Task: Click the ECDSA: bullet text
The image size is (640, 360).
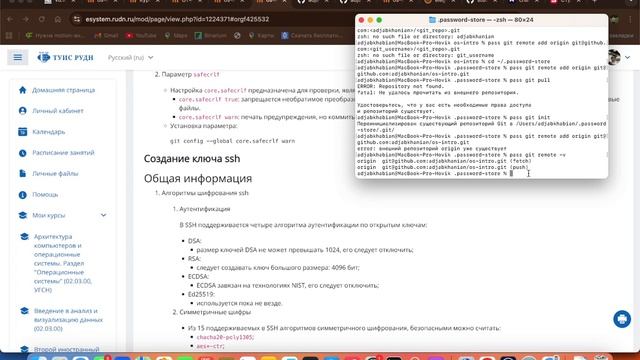Action: pyautogui.click(x=198, y=276)
